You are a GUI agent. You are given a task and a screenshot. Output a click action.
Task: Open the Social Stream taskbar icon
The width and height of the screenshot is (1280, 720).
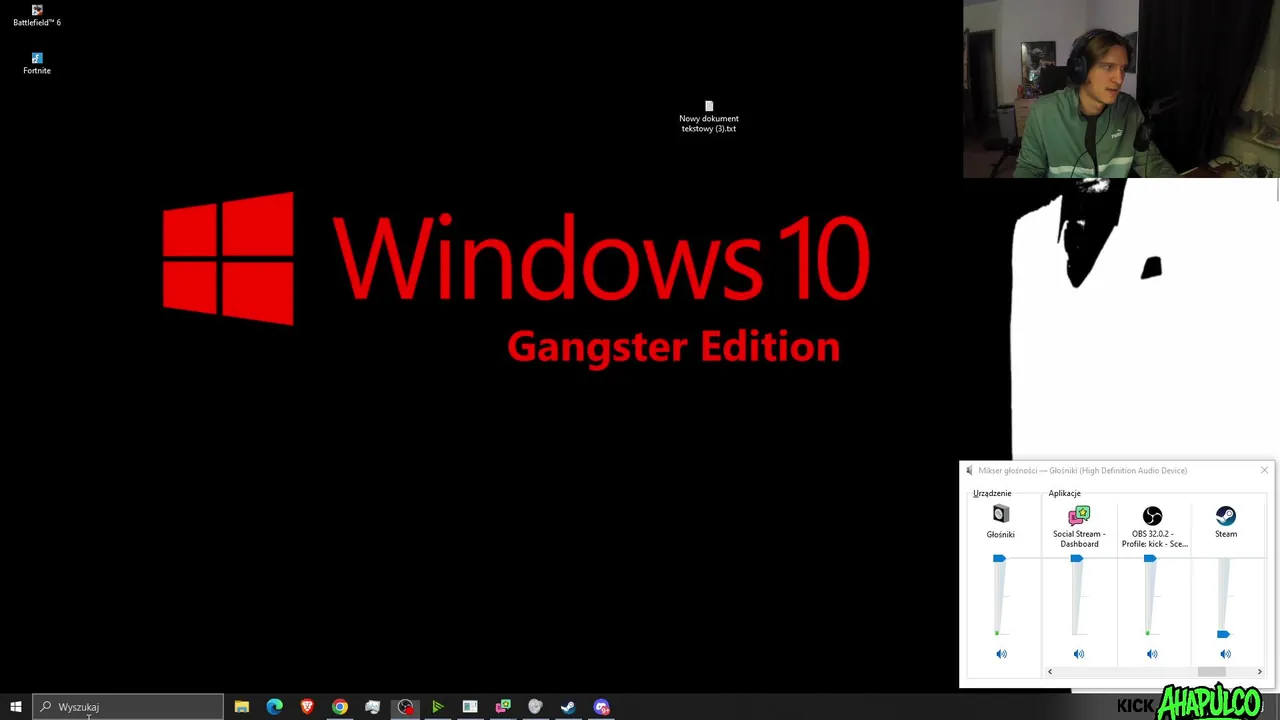point(503,707)
